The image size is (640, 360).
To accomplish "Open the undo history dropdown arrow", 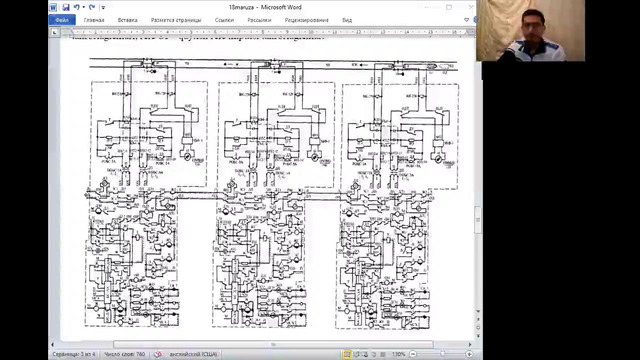I will tap(83, 7).
